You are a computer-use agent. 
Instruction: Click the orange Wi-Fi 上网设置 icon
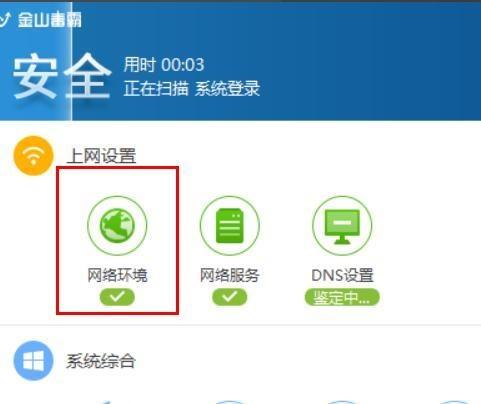tap(33, 155)
